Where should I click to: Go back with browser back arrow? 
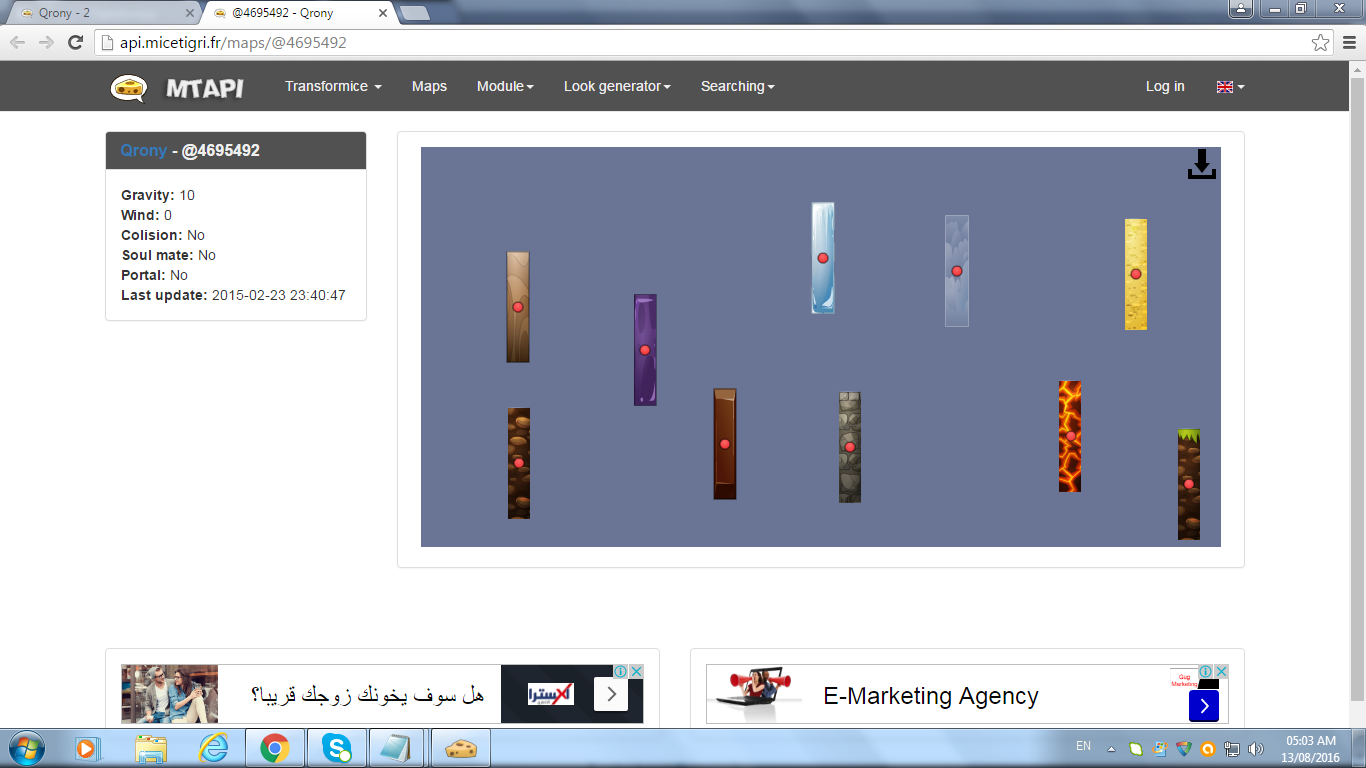click(x=18, y=42)
